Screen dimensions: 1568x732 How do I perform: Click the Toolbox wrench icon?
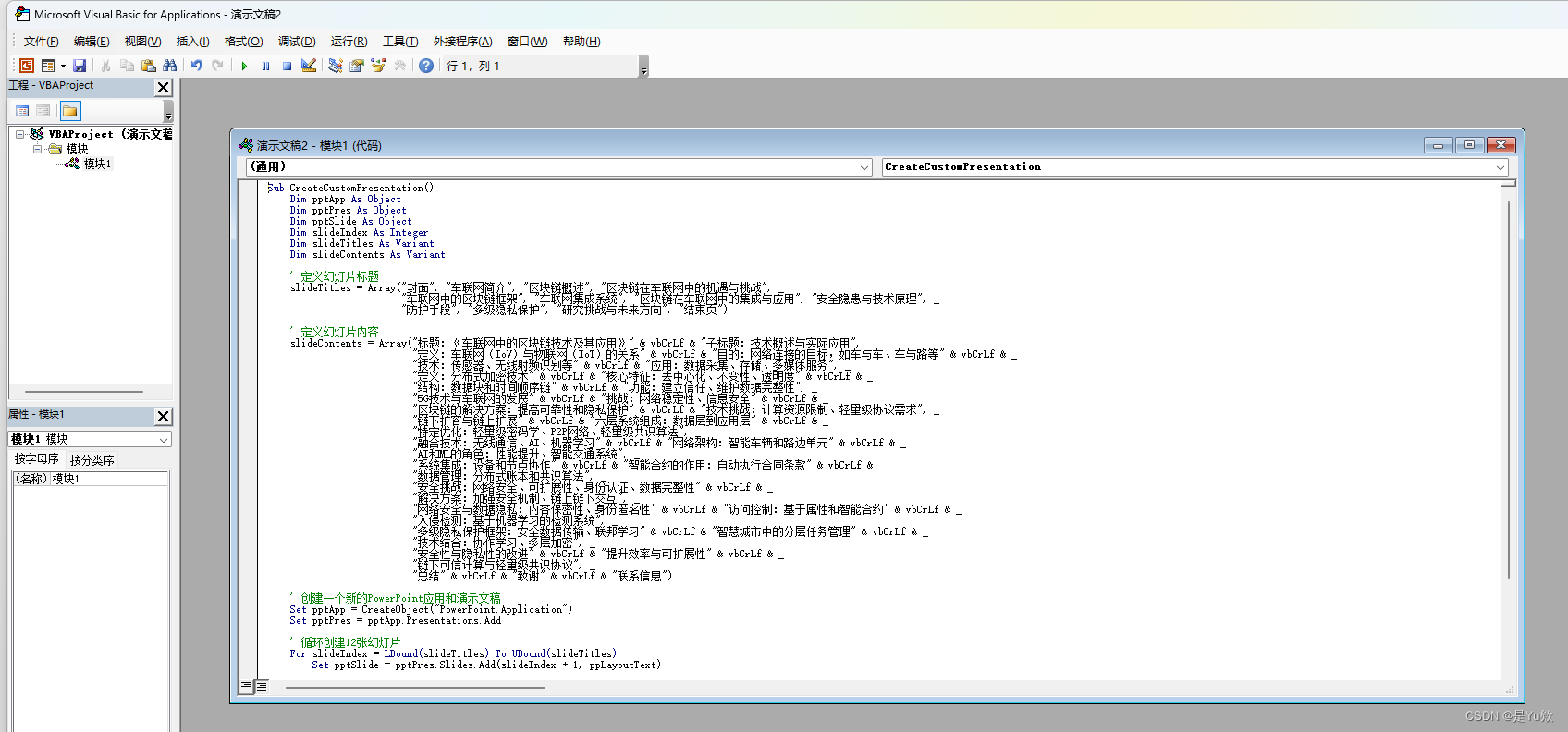tap(399, 66)
